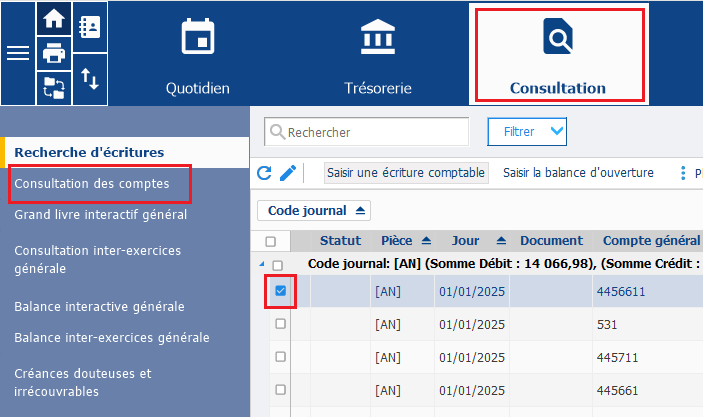The height and width of the screenshot is (417, 703).
Task: Collapse the Code journal AN group
Action: coord(264,263)
